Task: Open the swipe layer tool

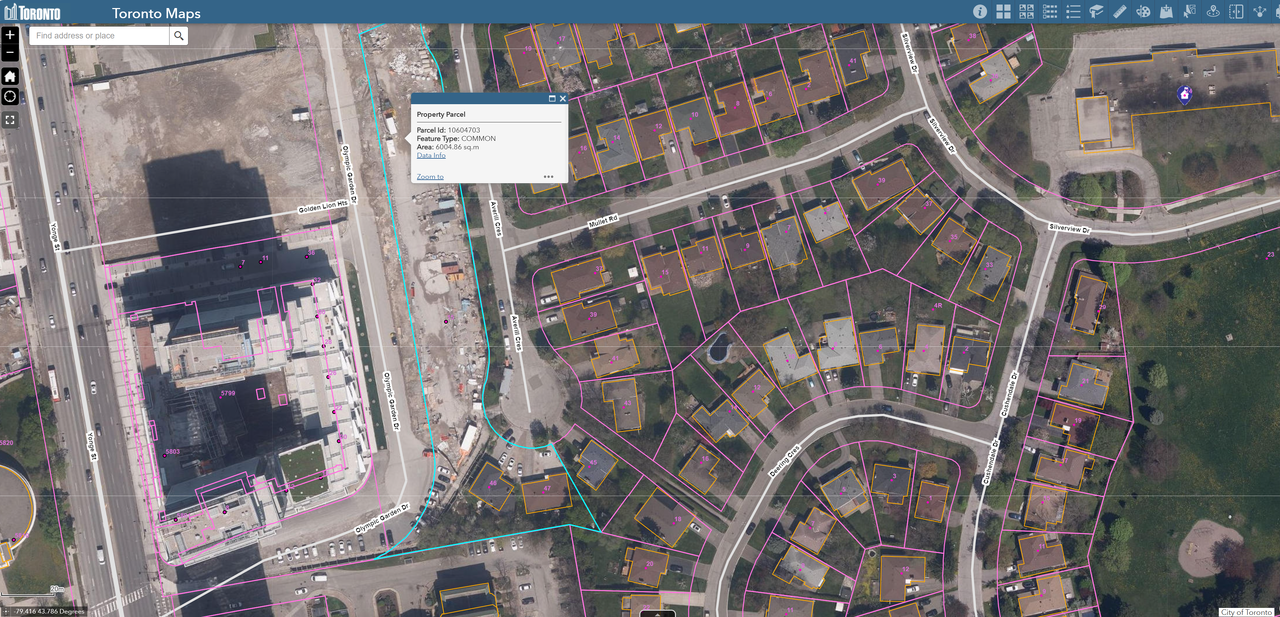Action: click(x=1236, y=12)
